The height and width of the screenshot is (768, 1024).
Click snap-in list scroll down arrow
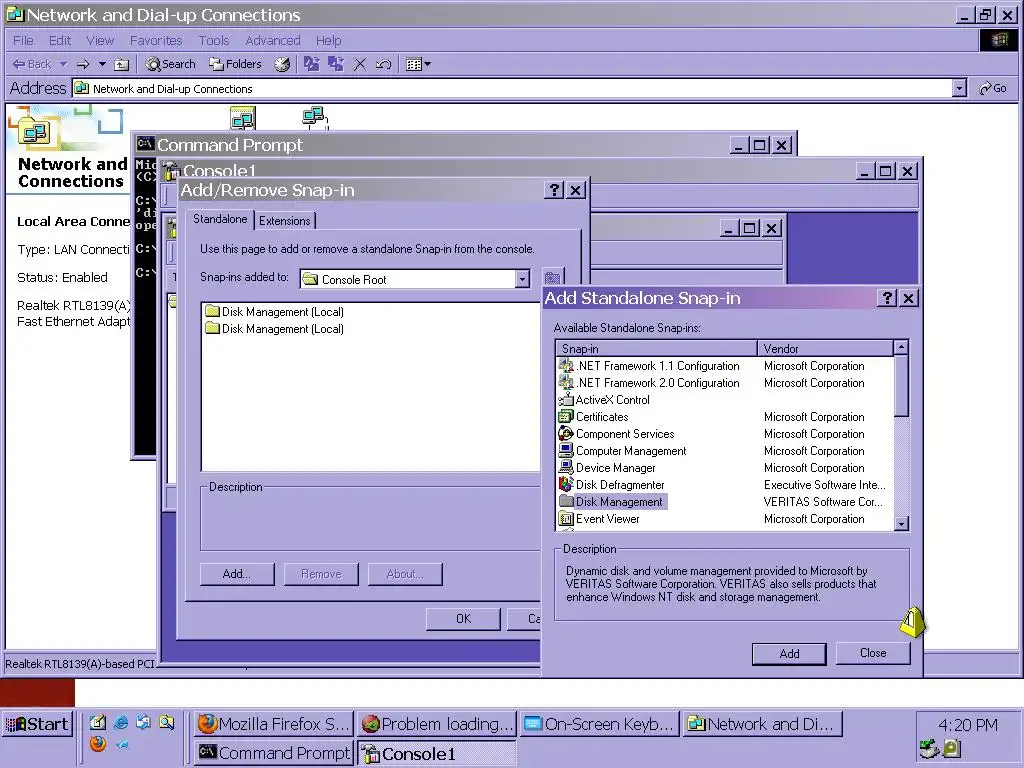click(901, 523)
